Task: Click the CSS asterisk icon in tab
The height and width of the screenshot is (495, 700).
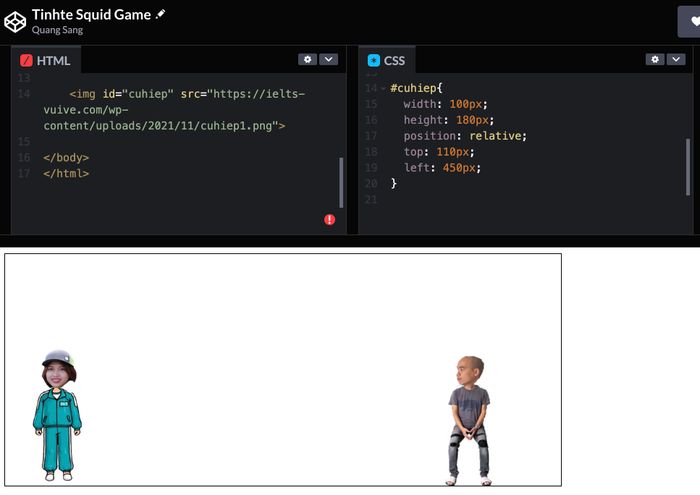Action: [x=374, y=61]
